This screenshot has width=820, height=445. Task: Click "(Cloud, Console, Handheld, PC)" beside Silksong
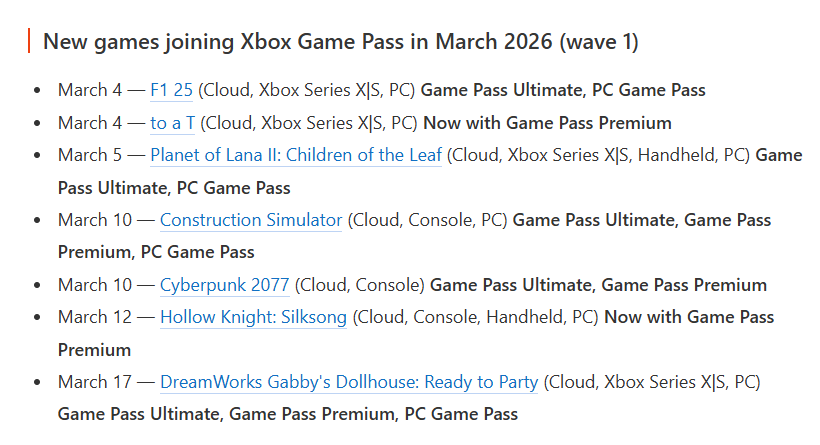[475, 317]
